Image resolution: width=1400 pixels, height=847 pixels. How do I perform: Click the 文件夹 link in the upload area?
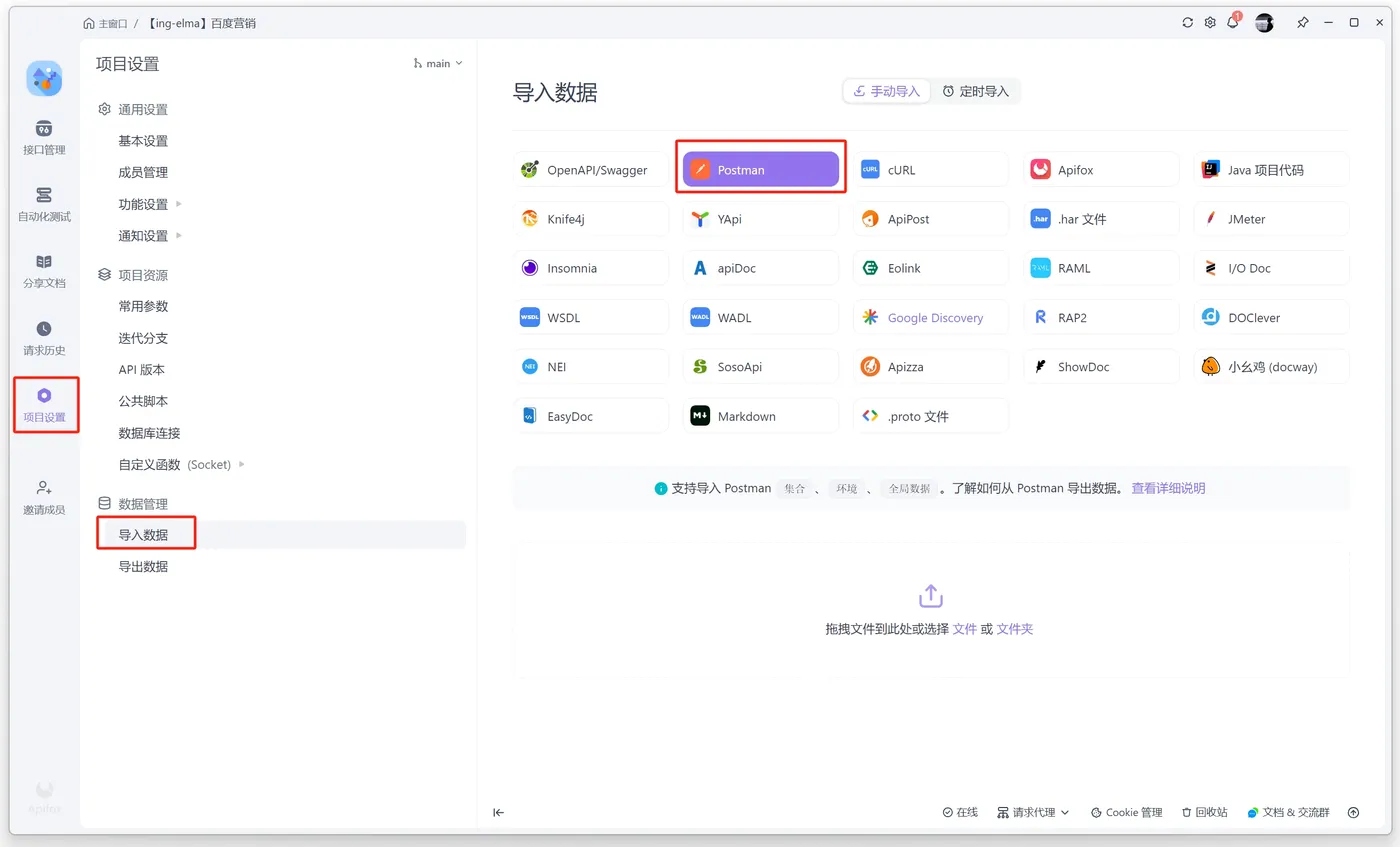point(1015,629)
